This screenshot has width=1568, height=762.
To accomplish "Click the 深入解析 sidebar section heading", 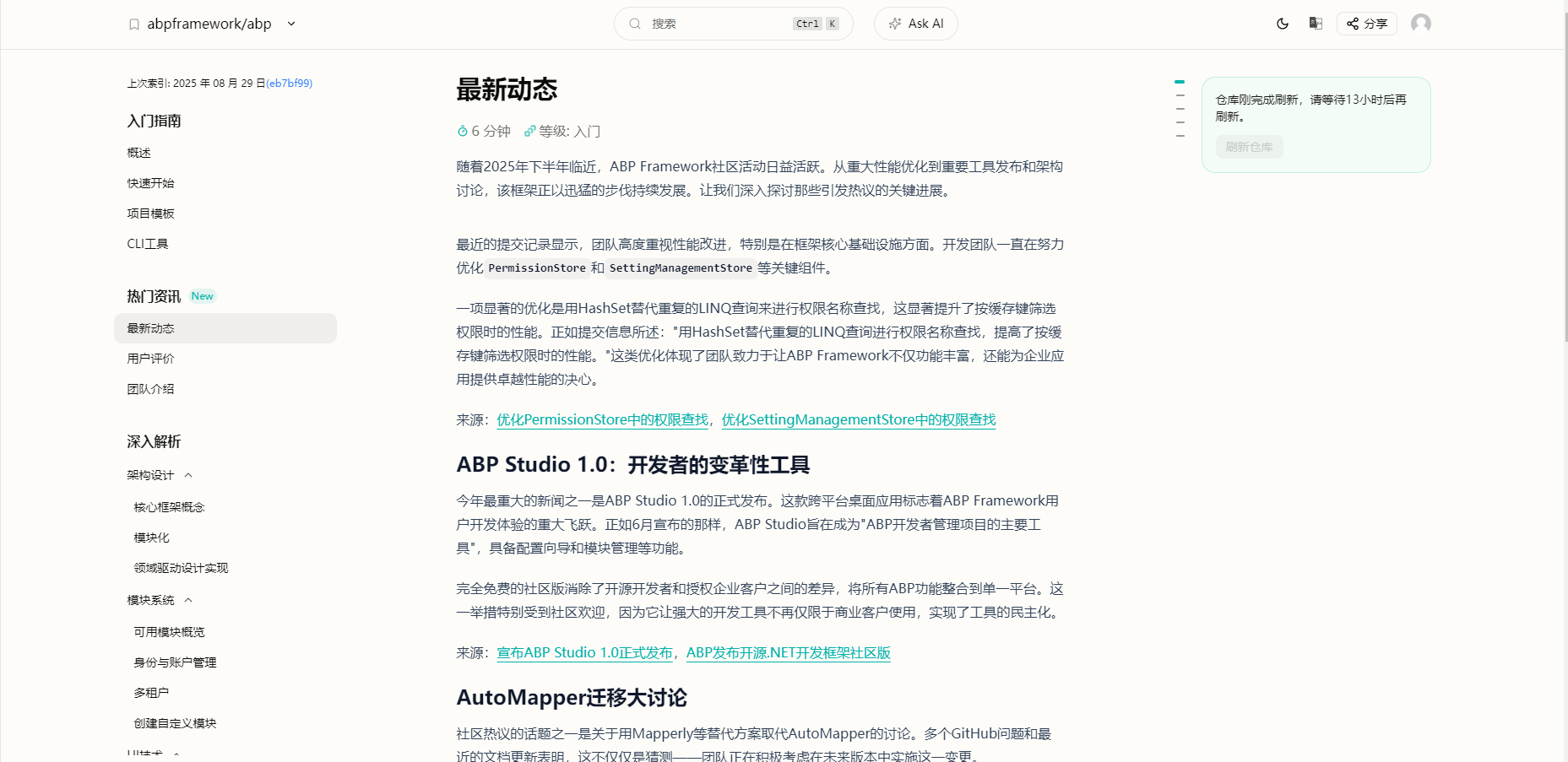I will point(155,441).
